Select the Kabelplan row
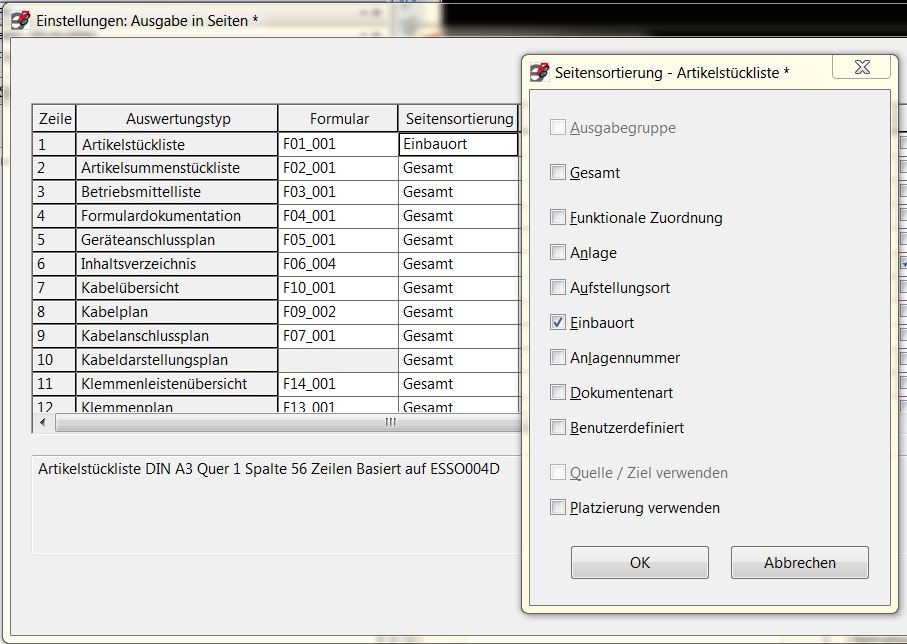This screenshot has height=644, width=907. pos(177,312)
